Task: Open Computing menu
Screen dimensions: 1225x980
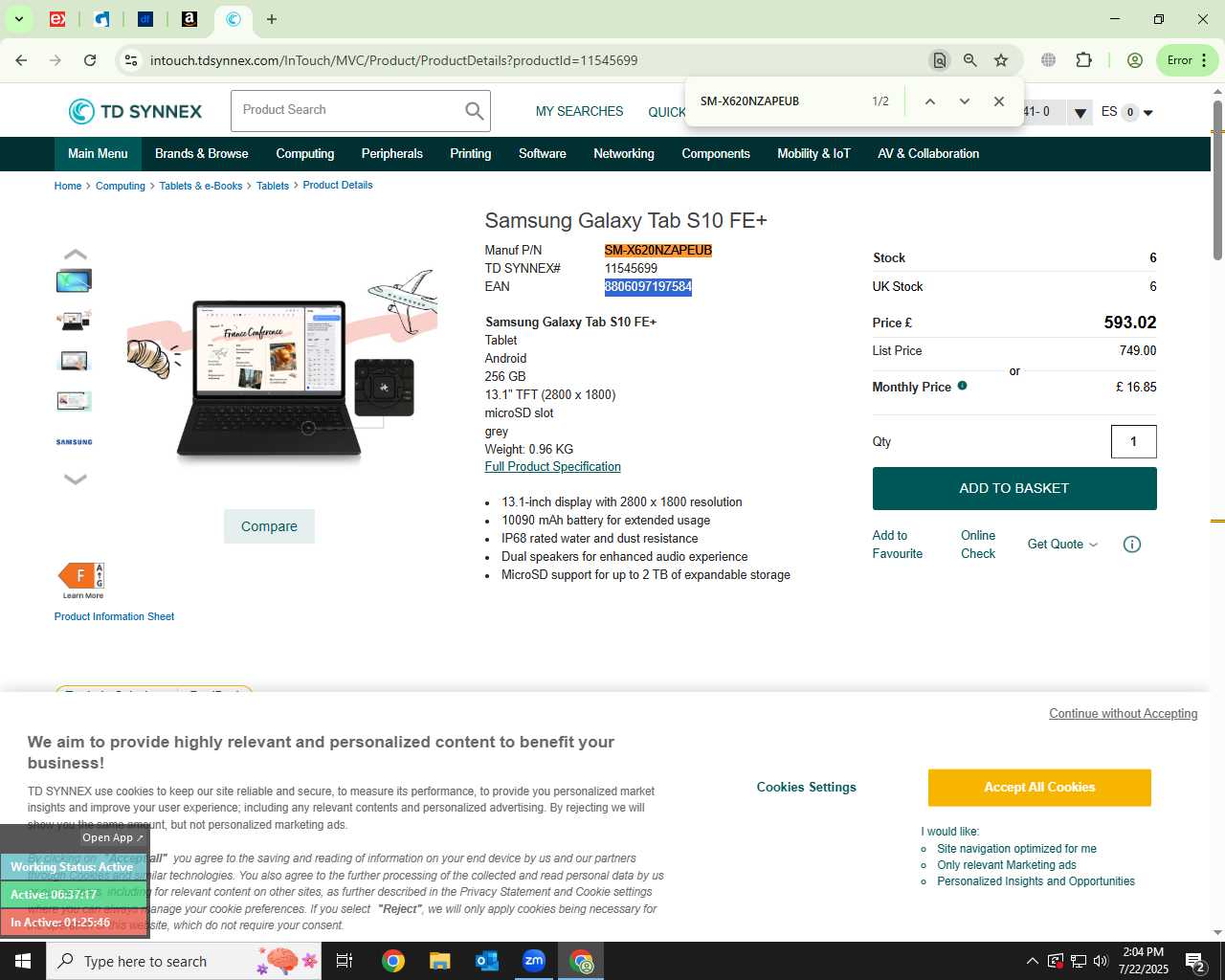Action: click(x=305, y=154)
